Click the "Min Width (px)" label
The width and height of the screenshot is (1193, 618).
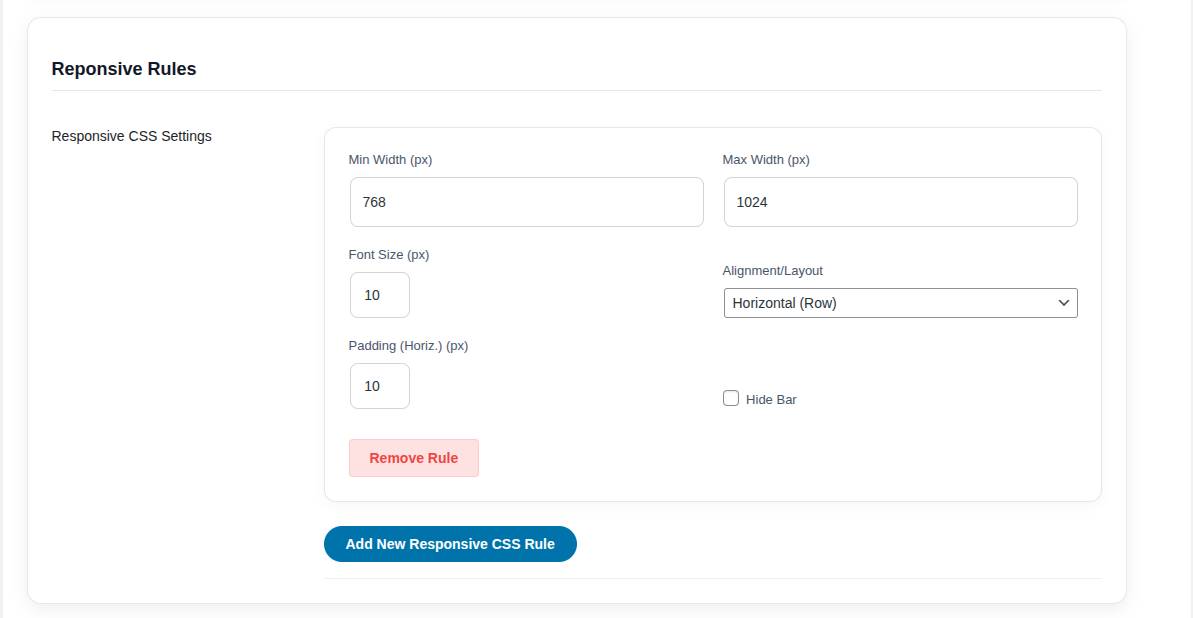pyautogui.click(x=390, y=159)
